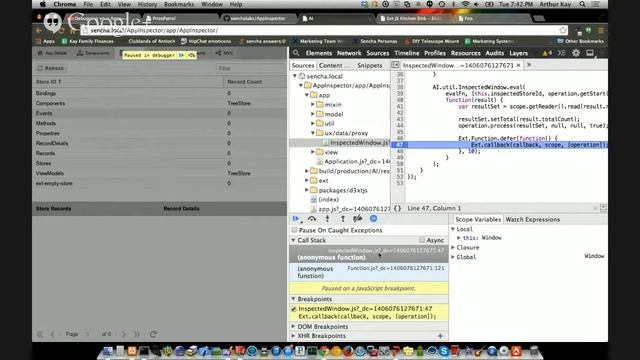
Task: Select the Components store row
Action: tap(160, 103)
